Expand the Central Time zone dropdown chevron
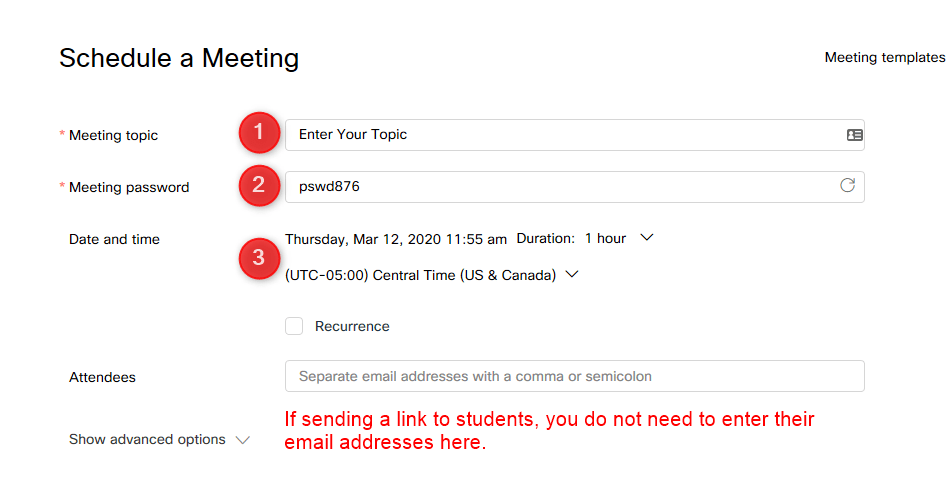 (572, 275)
